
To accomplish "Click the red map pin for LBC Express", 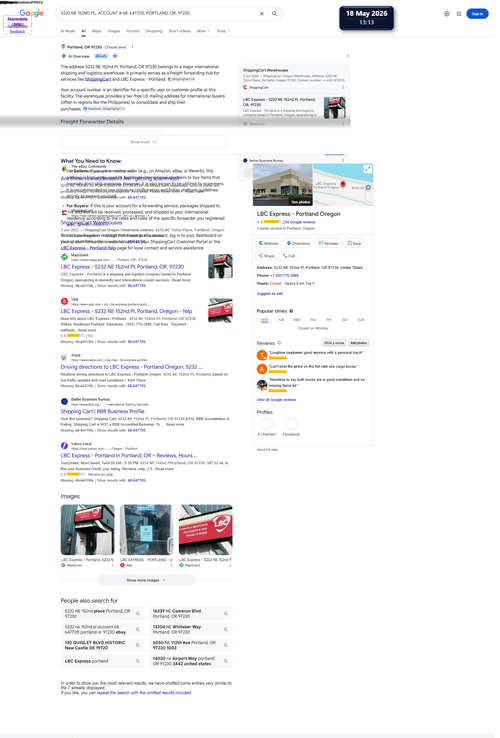I will (x=343, y=184).
